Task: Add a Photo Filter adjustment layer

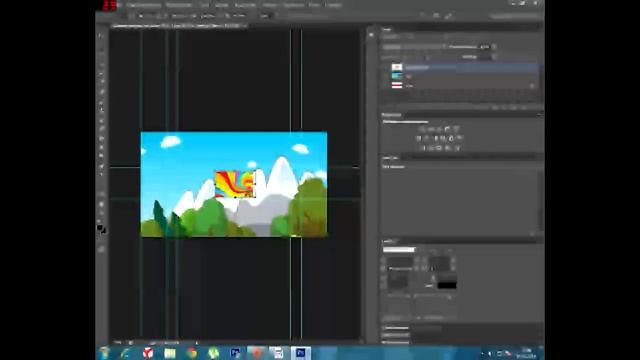Action: [x=443, y=138]
